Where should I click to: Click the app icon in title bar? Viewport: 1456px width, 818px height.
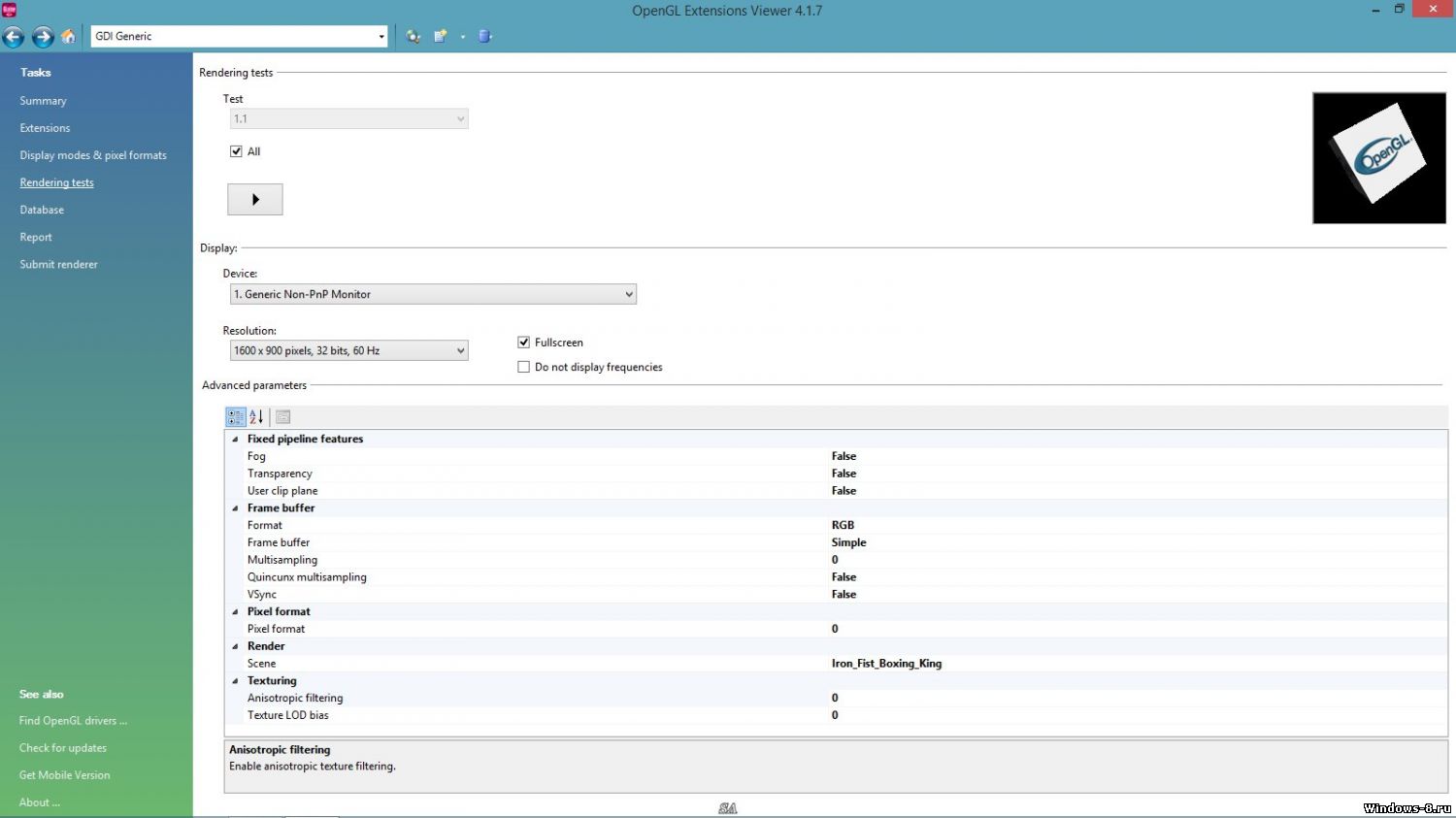pos(10,10)
